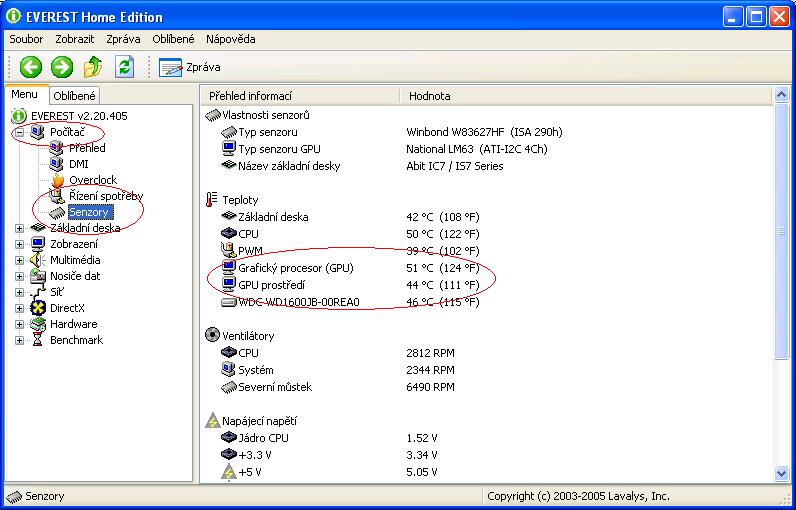The image size is (796, 510).
Task: Open the Oblíbené menu in the menu bar
Action: 173,39
